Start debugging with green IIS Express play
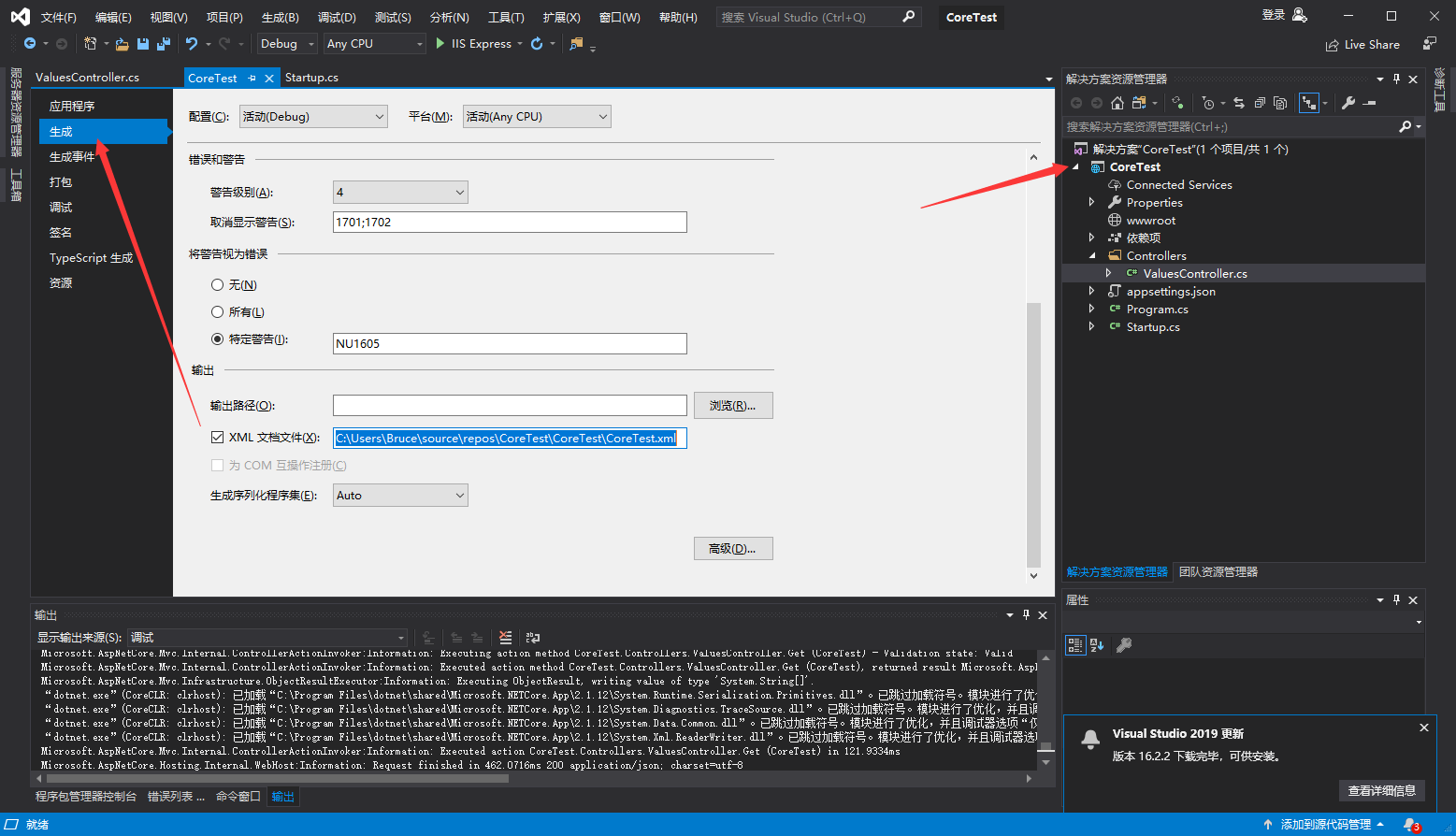This screenshot has height=836, width=1456. coord(473,43)
